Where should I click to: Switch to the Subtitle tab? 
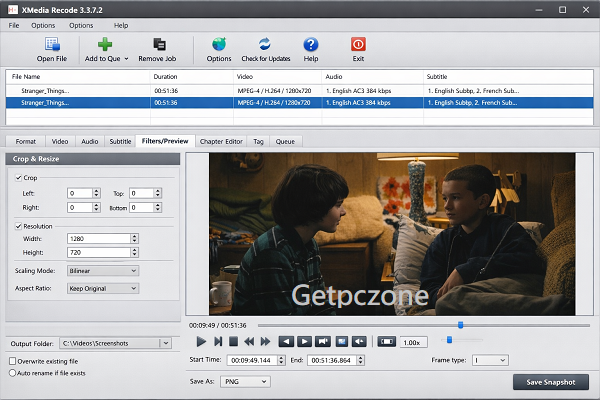[x=120, y=141]
